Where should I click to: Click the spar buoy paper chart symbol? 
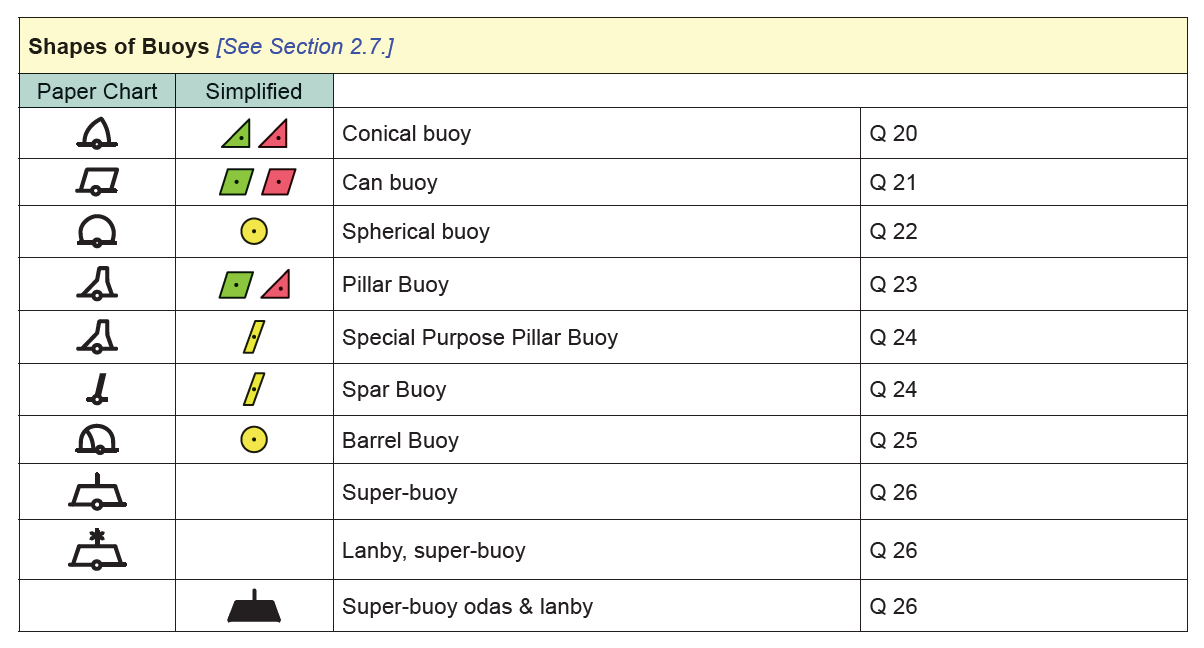tap(97, 388)
